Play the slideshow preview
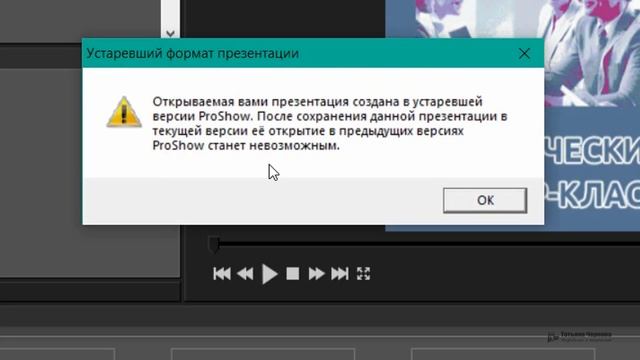640x360 pixels. point(269,273)
